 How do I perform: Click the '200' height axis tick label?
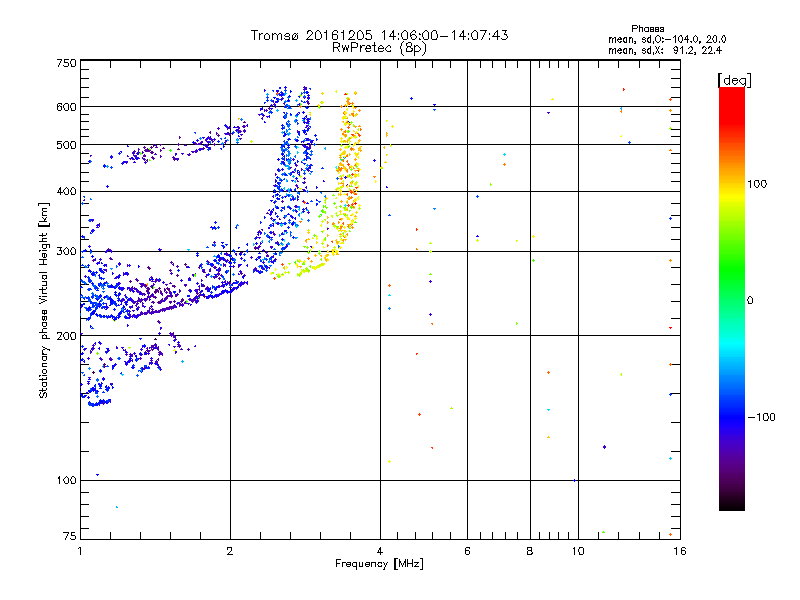[x=66, y=336]
